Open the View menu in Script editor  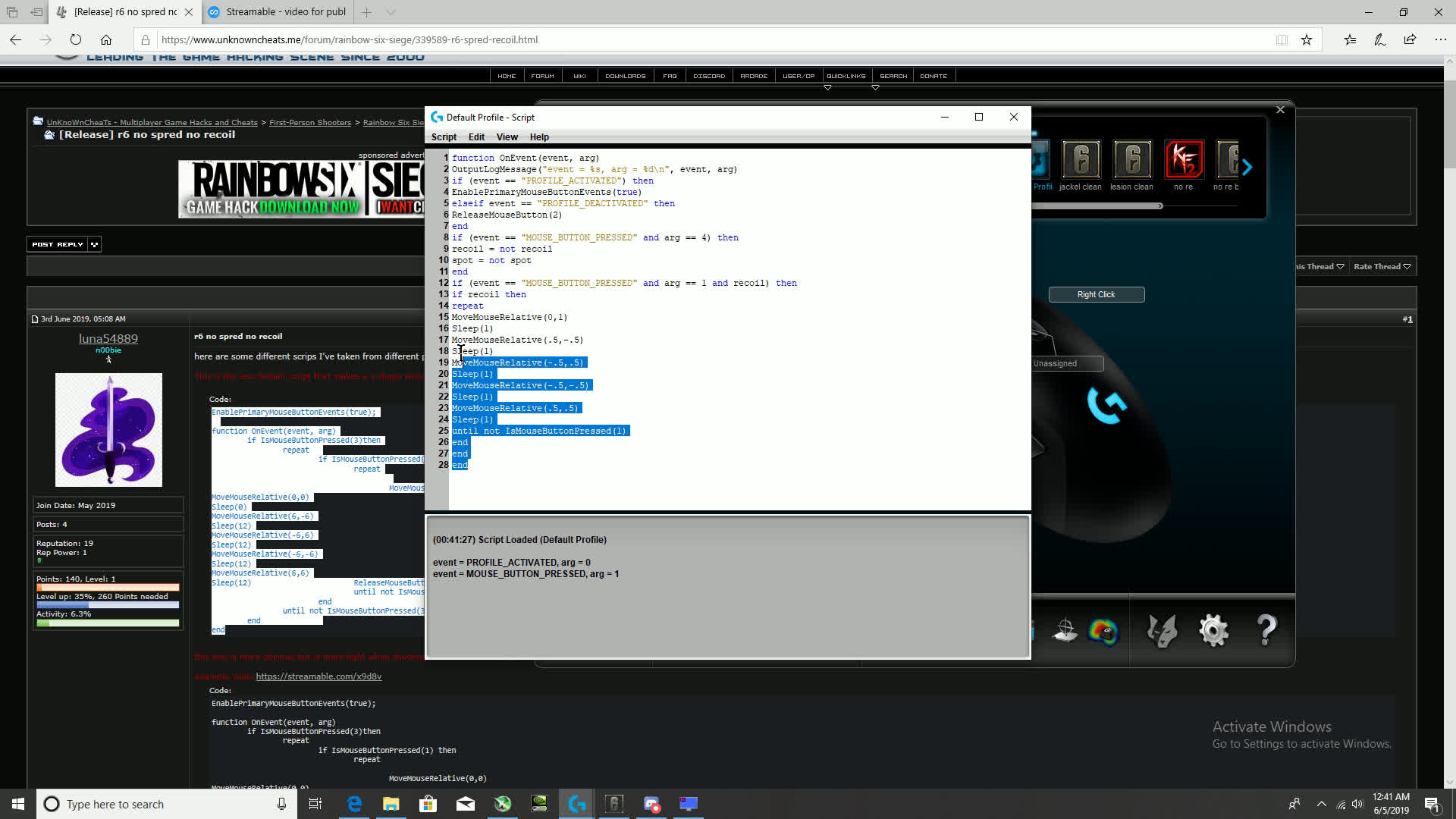coord(507,137)
